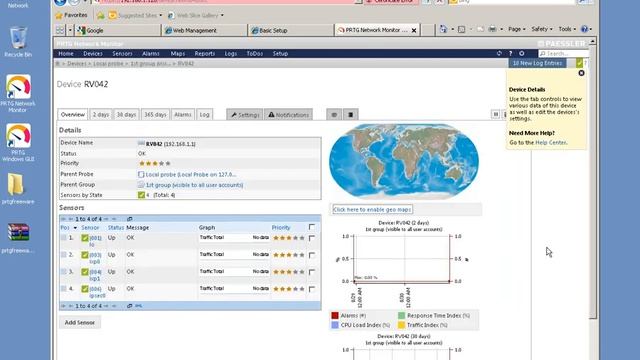The image size is (640, 360).
Task: Click the browser Print icon
Action: pyautogui.click(x=493, y=29)
